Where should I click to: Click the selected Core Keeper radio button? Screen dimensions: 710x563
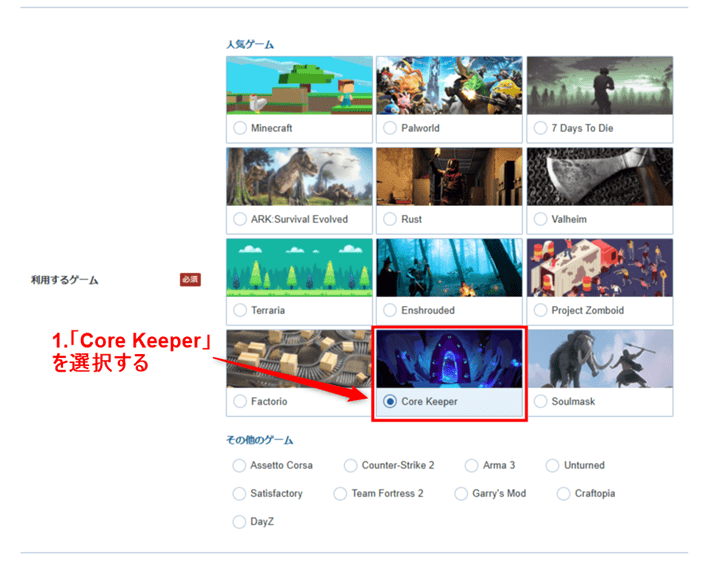pos(390,401)
